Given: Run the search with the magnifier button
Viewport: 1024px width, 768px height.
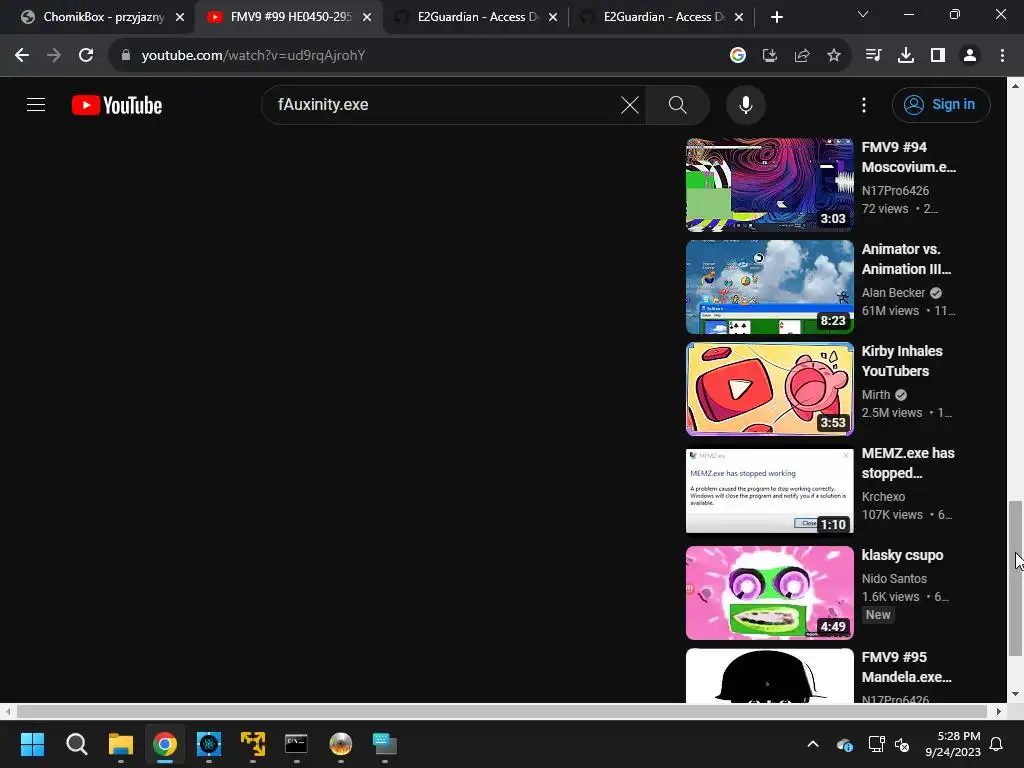Looking at the screenshot, I should coord(678,104).
